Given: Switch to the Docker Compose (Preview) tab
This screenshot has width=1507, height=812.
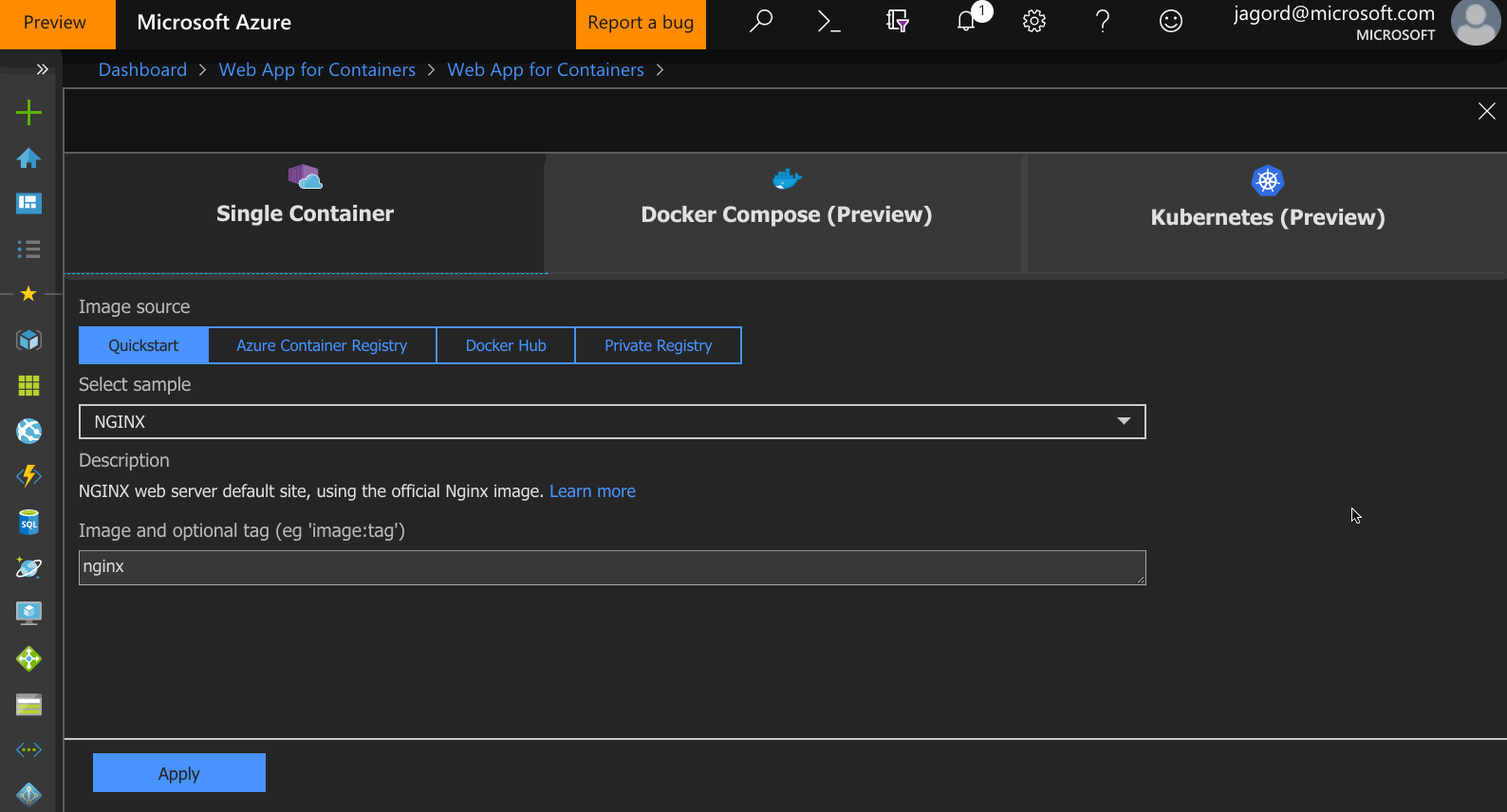Looking at the screenshot, I should click(x=787, y=213).
